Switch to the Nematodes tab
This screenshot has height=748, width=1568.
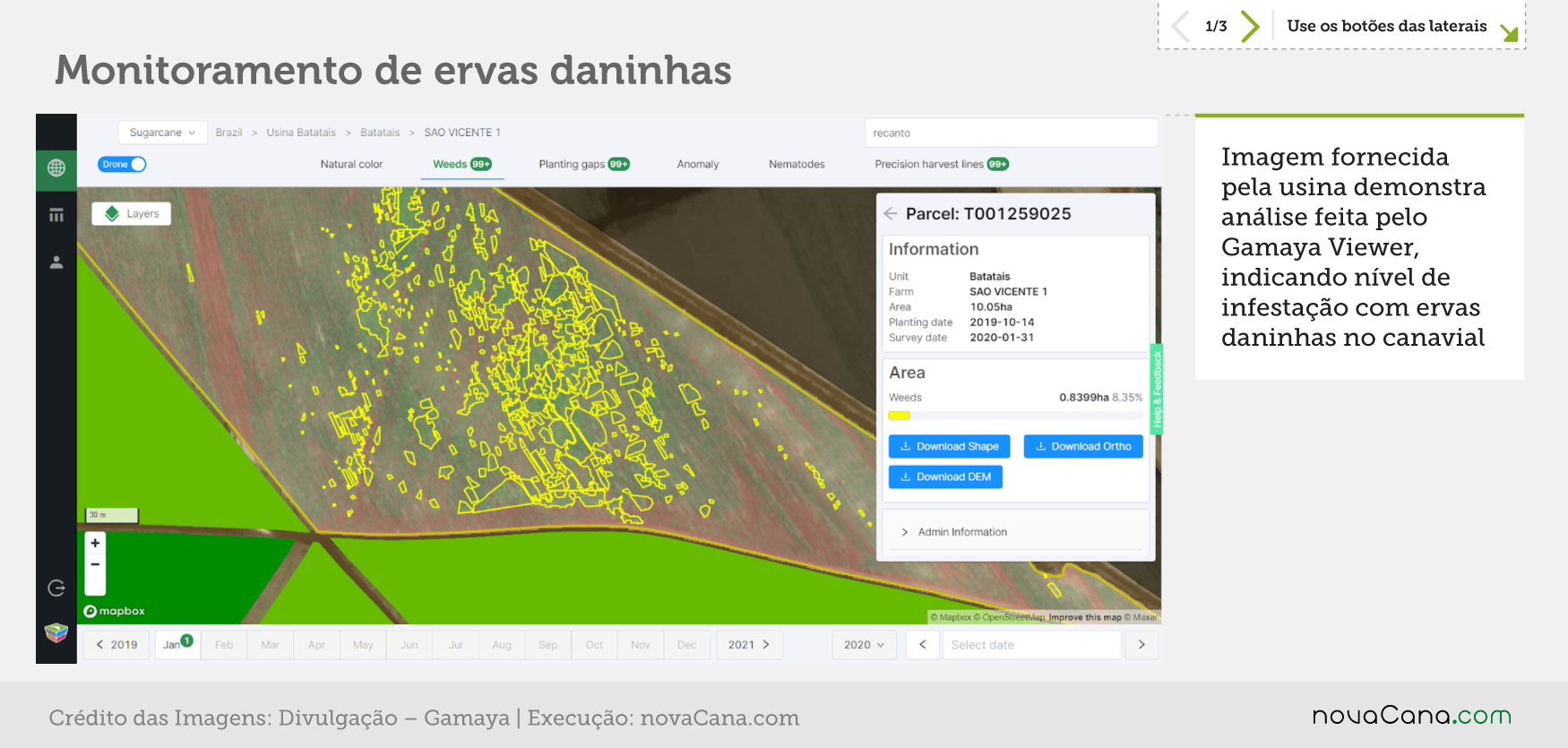[797, 164]
